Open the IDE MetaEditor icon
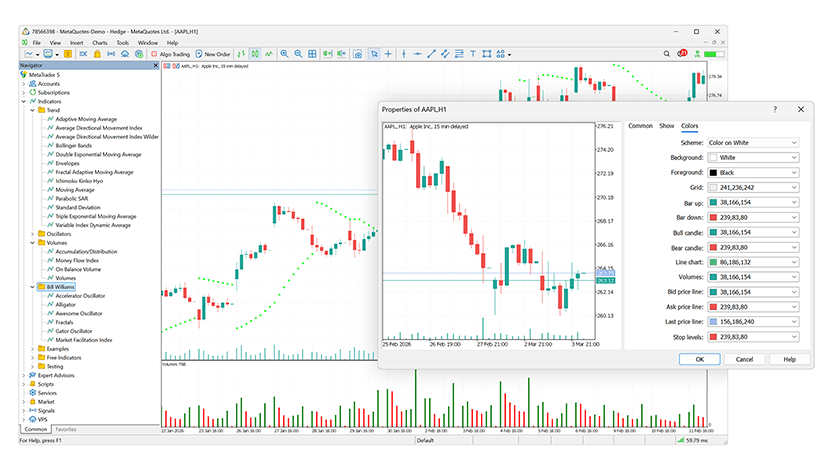Viewport: 833px width, 470px height. coord(83,54)
